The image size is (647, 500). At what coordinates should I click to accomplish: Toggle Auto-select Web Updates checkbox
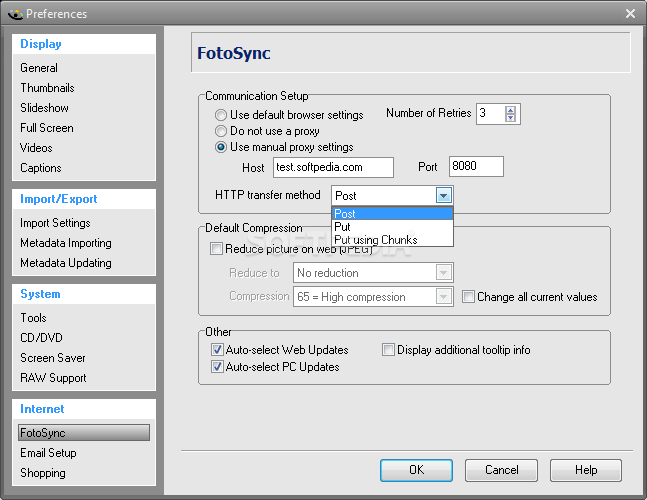tap(217, 350)
